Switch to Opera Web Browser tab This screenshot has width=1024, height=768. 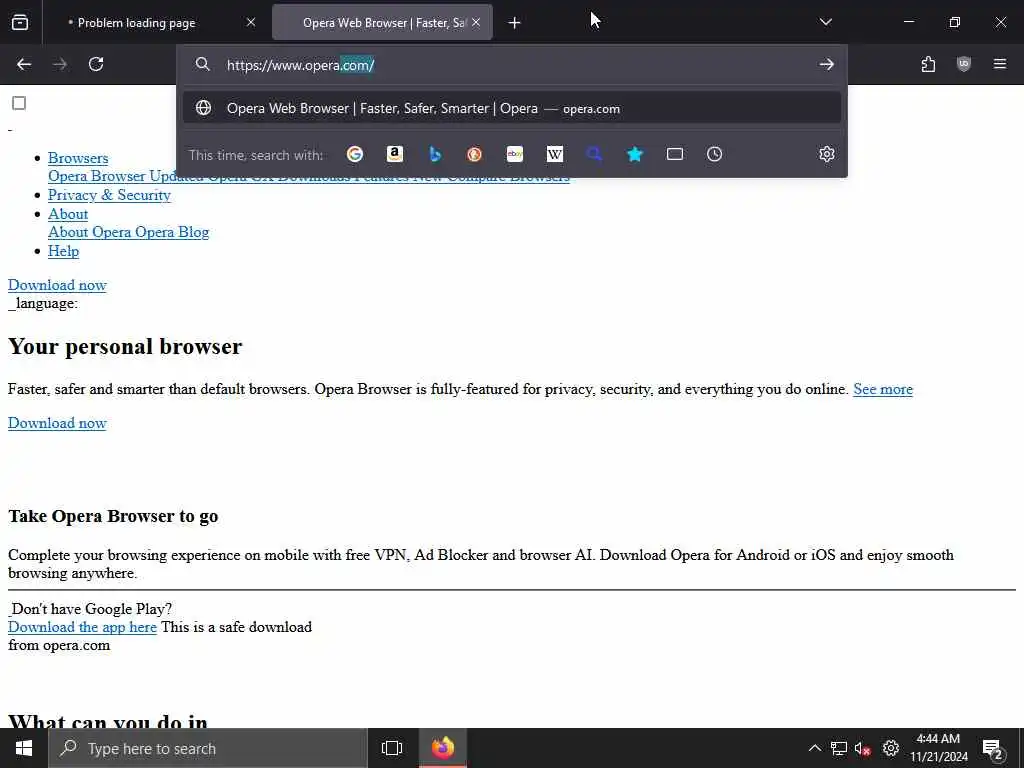tap(382, 23)
